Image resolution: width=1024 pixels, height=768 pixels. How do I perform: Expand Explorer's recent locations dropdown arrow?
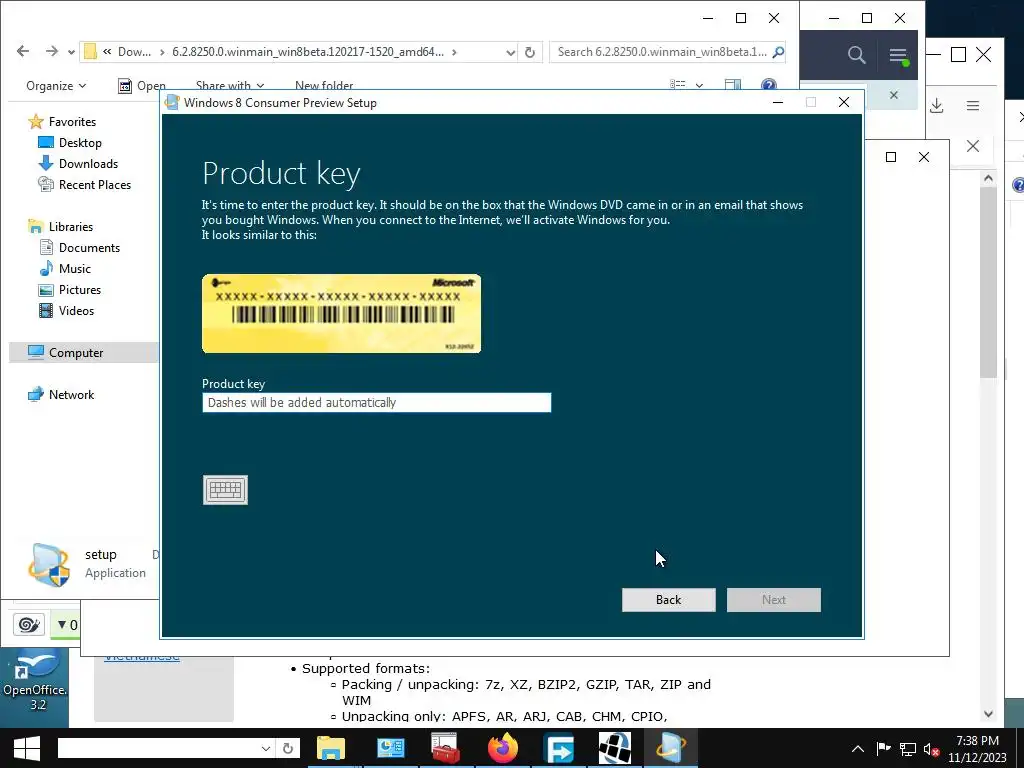click(71, 52)
